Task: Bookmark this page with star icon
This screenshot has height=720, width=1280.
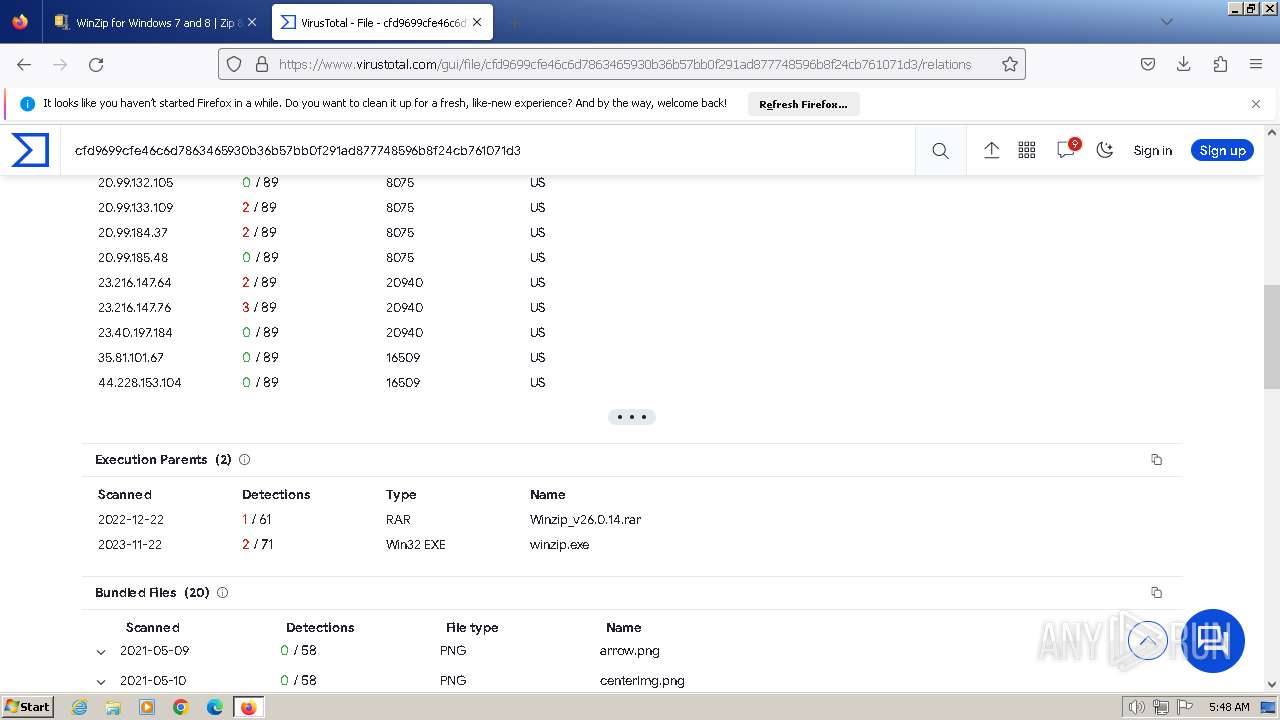Action: [x=1010, y=64]
